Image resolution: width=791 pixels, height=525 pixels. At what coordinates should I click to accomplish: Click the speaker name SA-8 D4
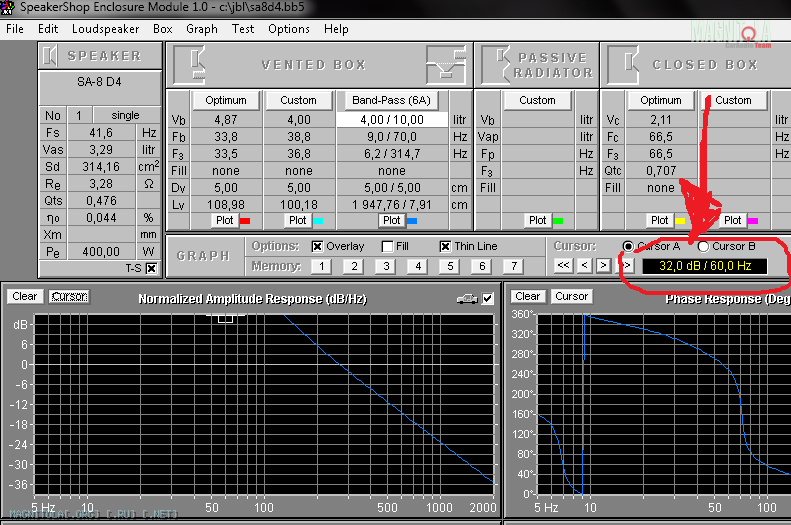point(99,82)
